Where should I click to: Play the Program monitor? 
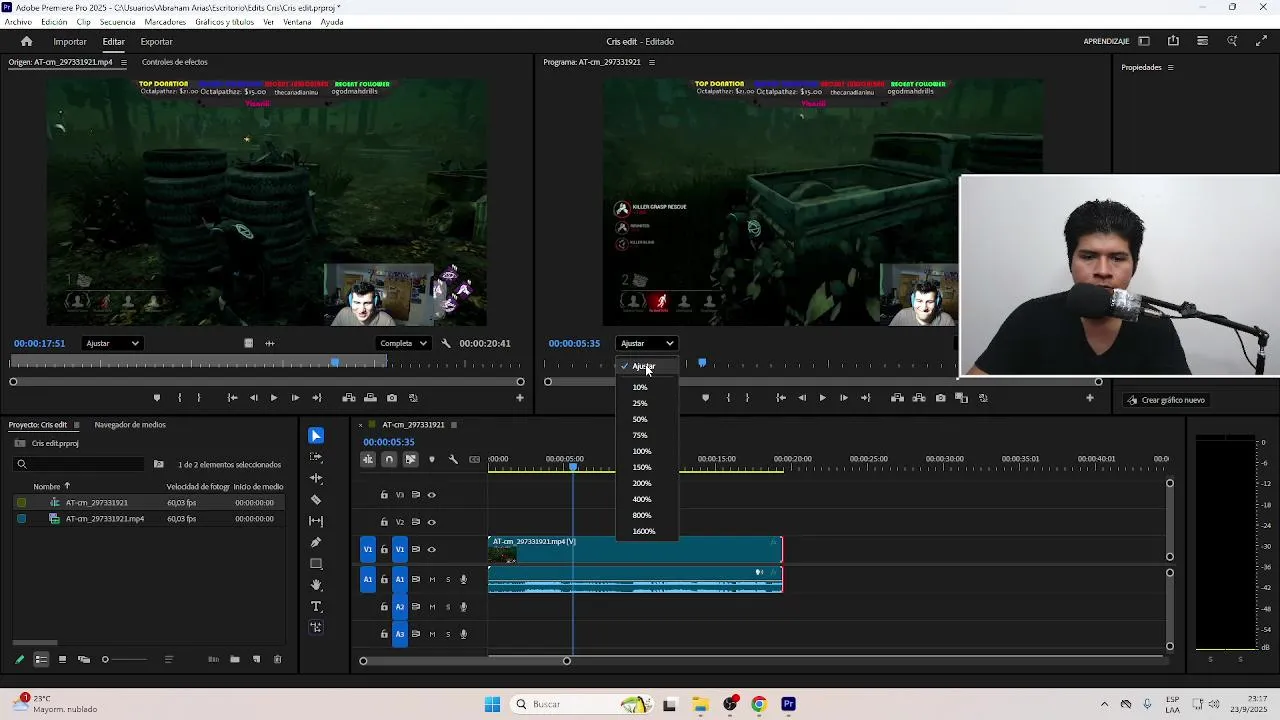click(822, 398)
